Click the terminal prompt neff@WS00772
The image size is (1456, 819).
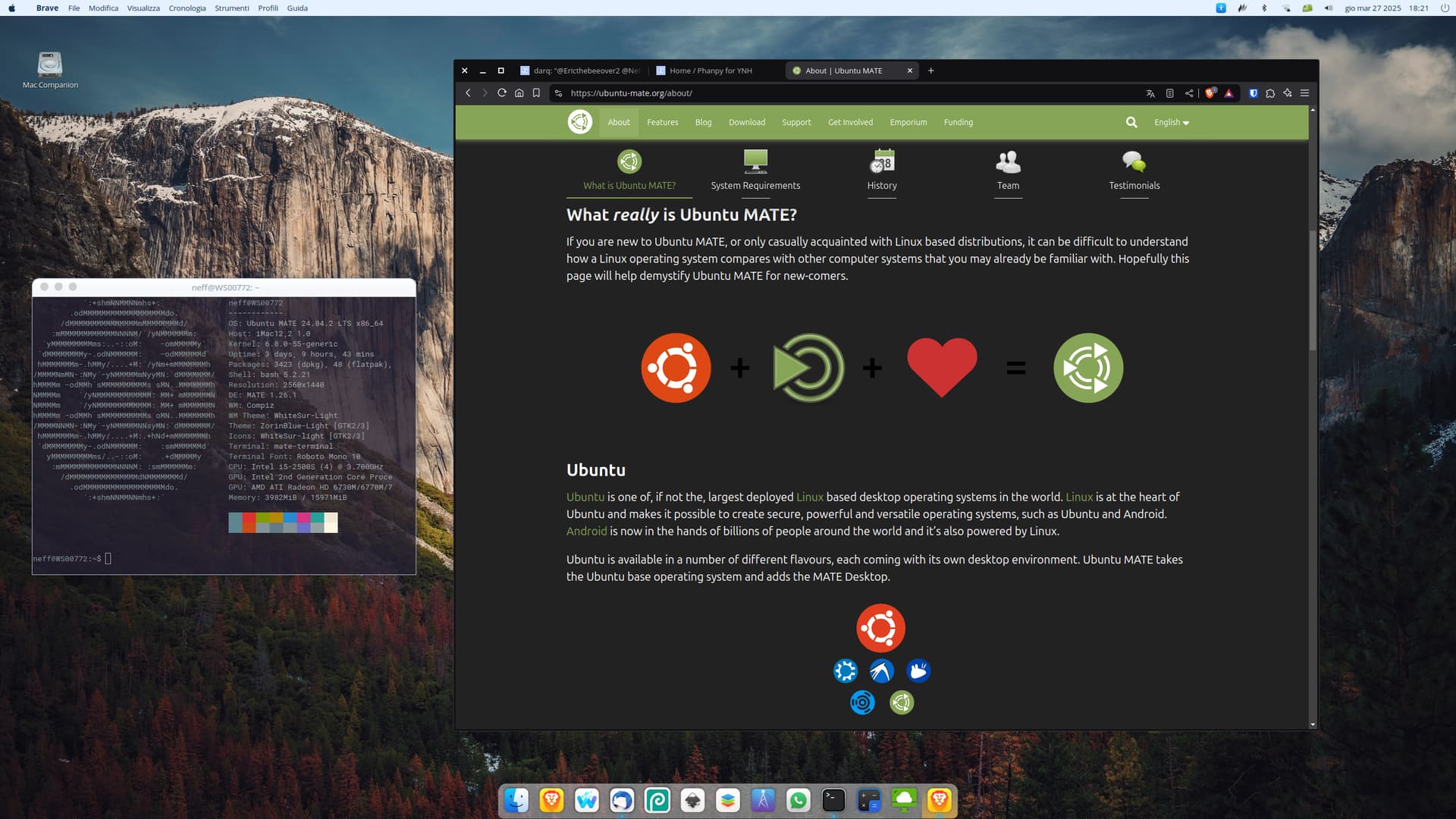[x=67, y=559]
